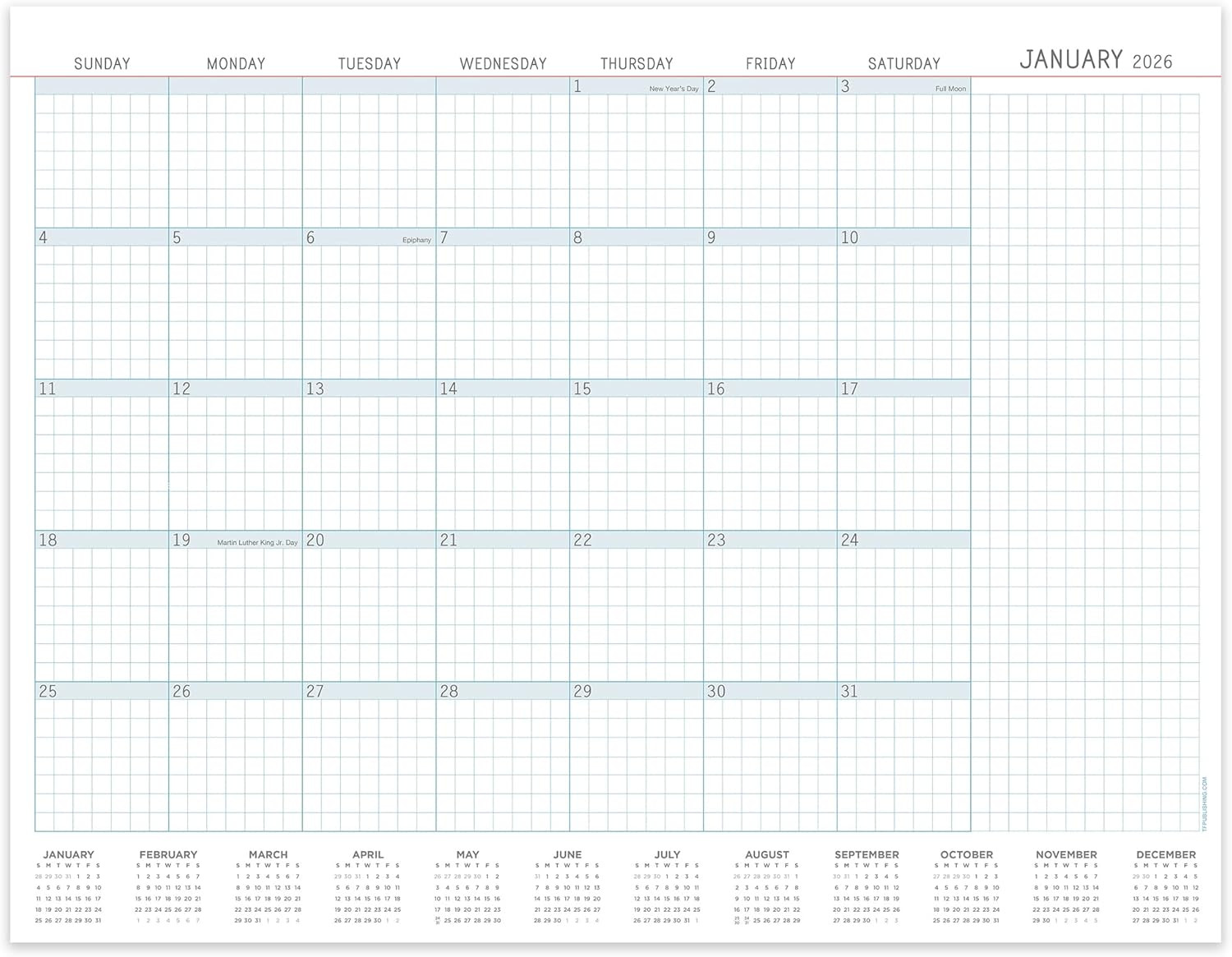Click date number 2 in main grid
The image size is (1232, 957).
click(711, 86)
